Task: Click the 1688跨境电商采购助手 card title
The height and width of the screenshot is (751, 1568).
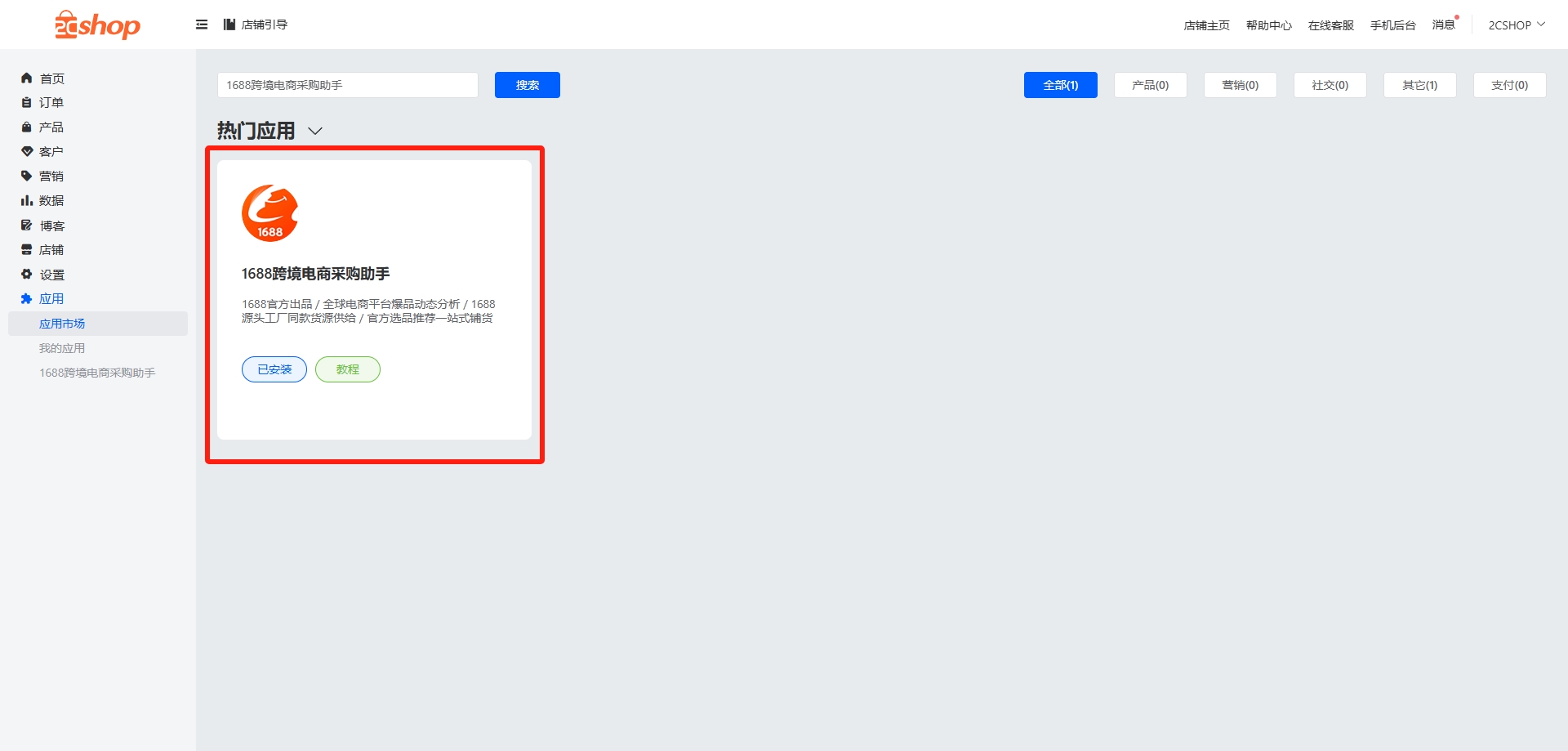Action: click(x=316, y=274)
